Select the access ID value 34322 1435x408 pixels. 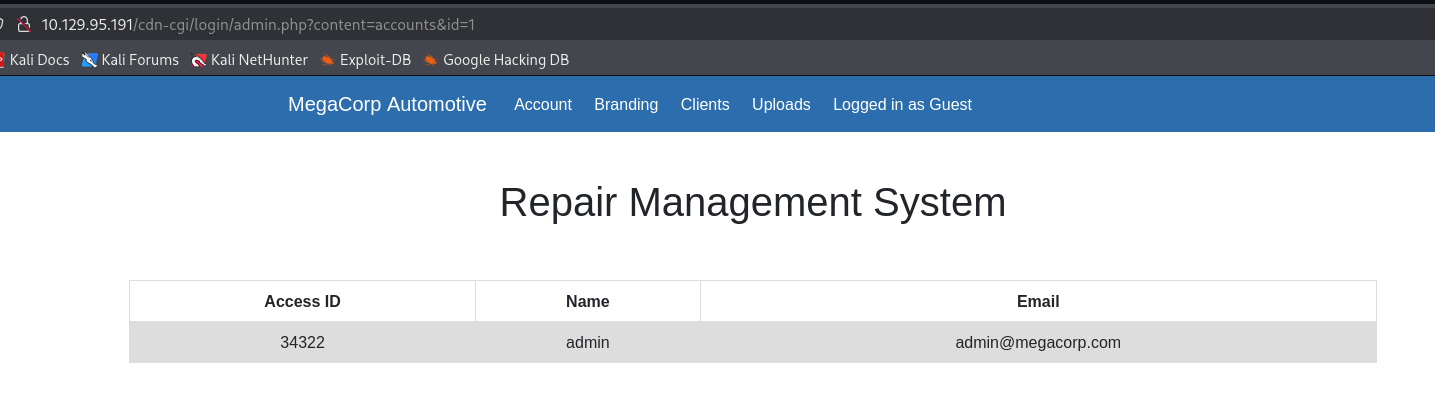click(x=302, y=342)
